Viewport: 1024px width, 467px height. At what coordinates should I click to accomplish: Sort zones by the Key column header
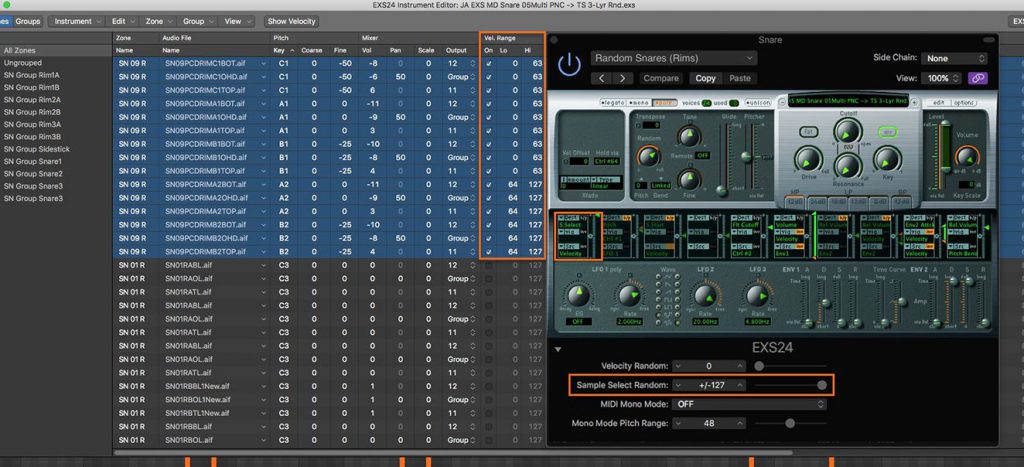pyautogui.click(x=282, y=50)
